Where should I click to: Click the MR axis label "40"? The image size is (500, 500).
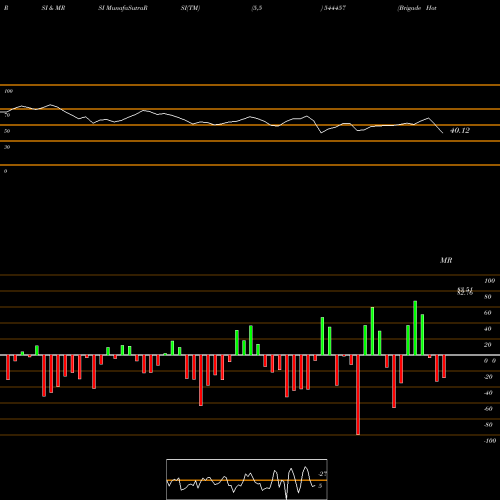(488, 329)
